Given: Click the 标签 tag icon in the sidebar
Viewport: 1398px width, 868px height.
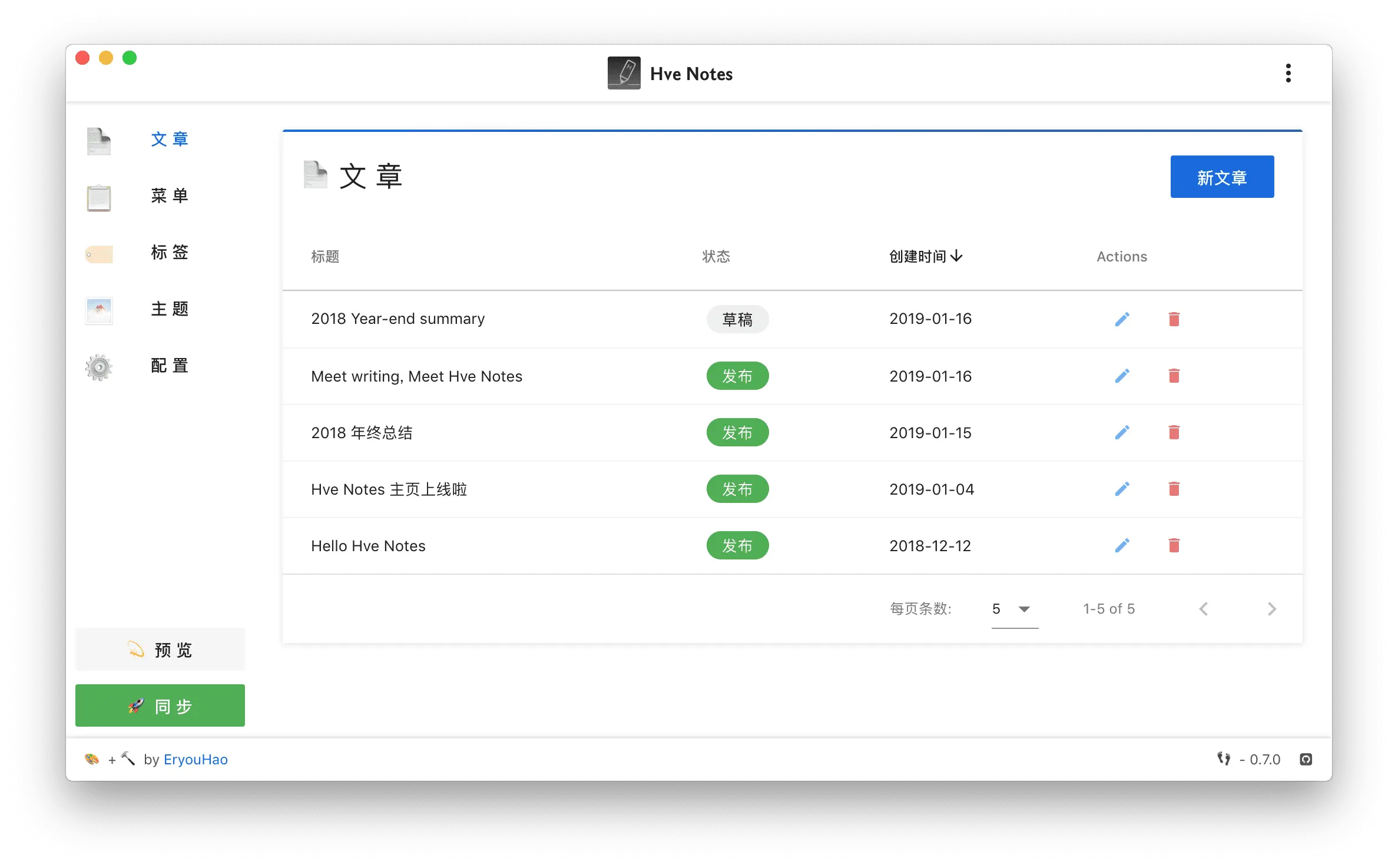Looking at the screenshot, I should (98, 254).
